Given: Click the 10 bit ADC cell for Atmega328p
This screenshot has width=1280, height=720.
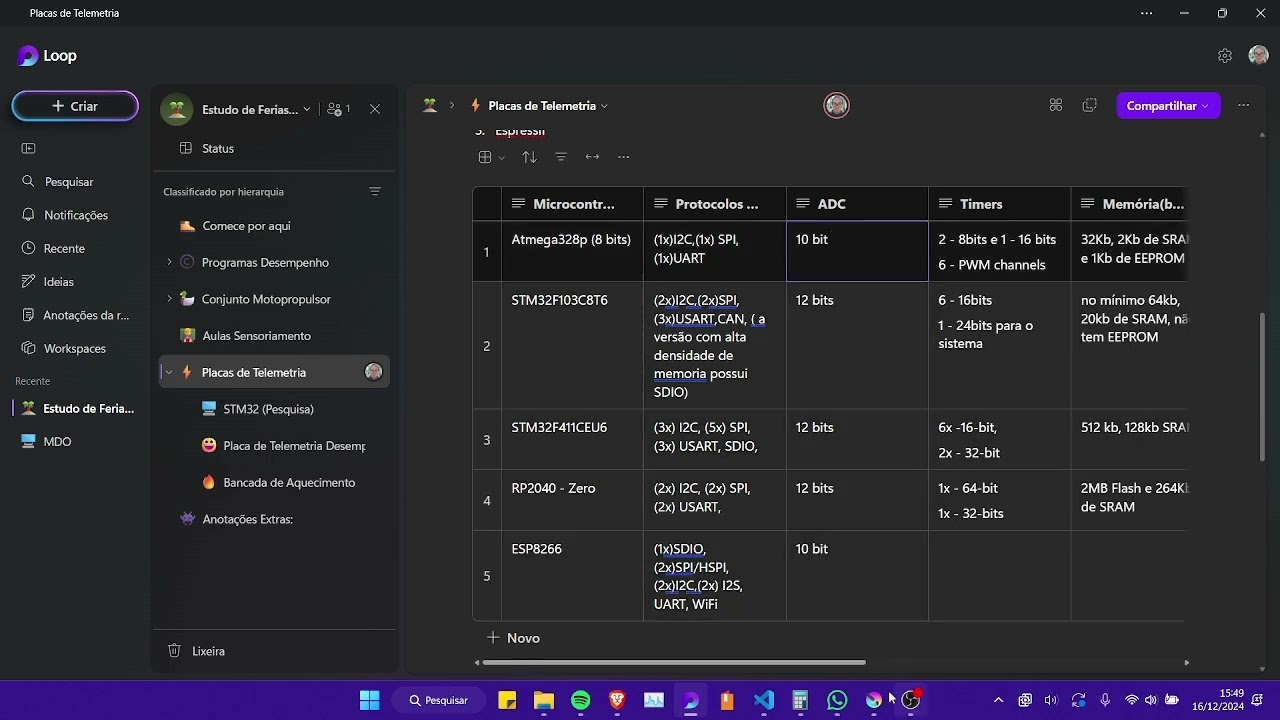Looking at the screenshot, I should point(857,251).
